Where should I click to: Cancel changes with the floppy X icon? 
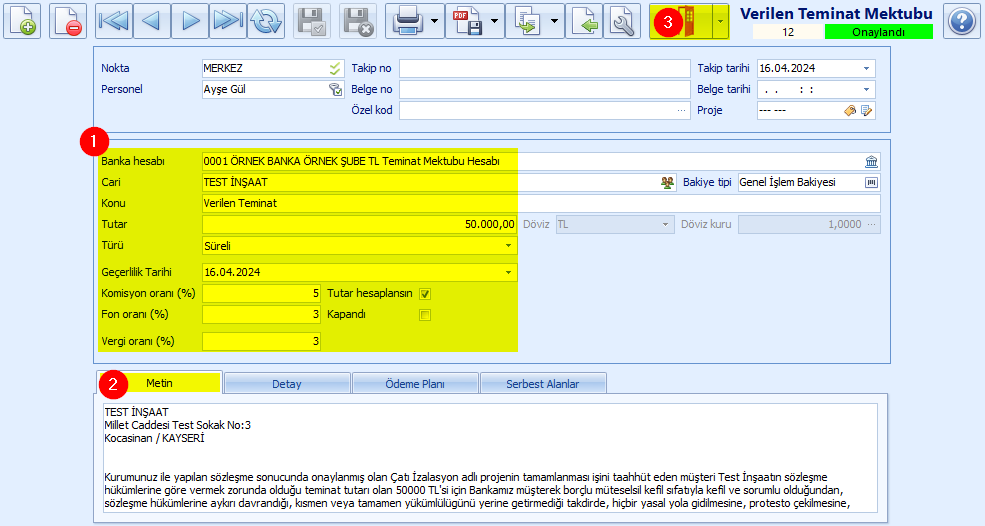coord(358,21)
